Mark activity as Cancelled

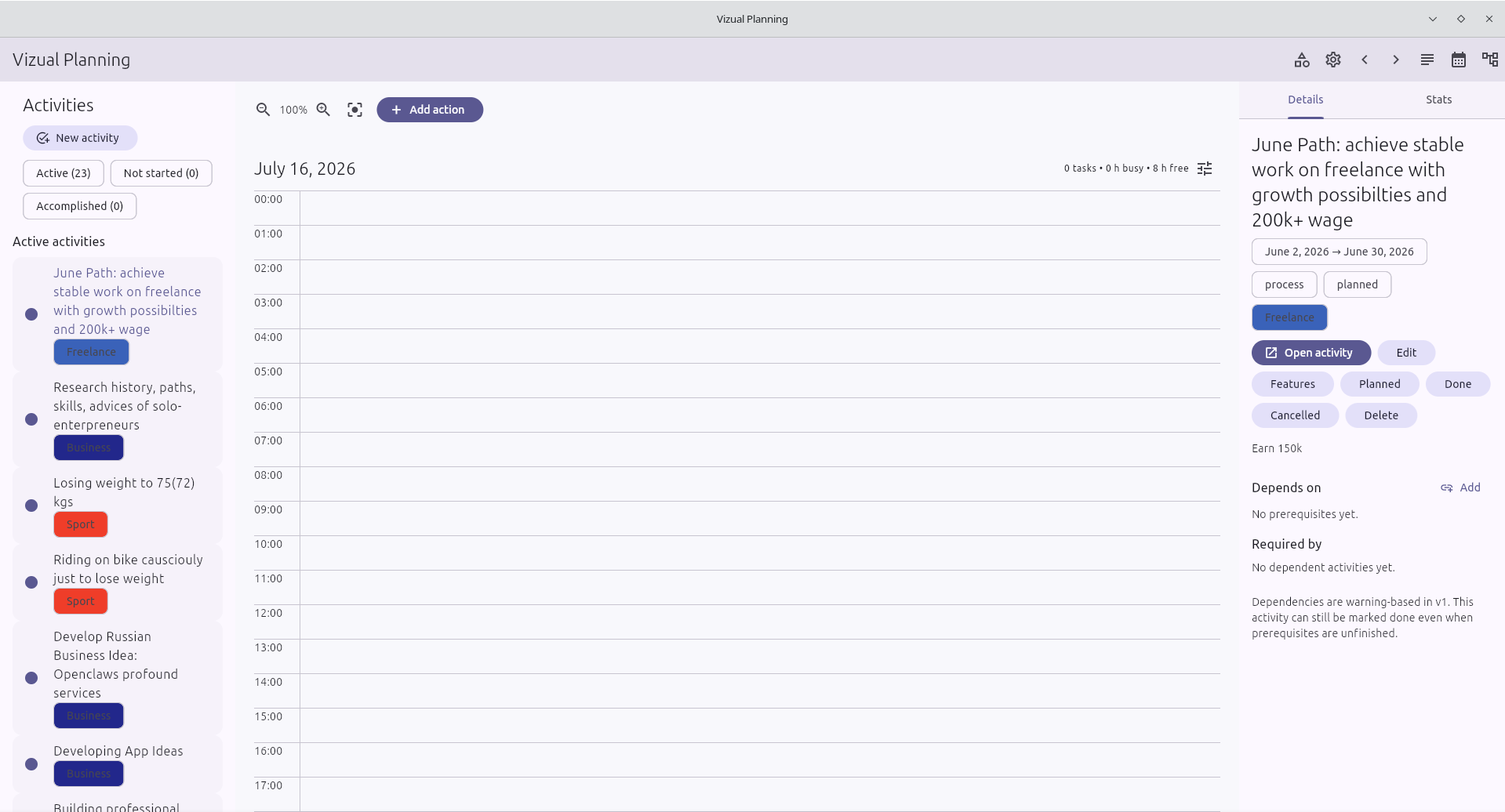pyautogui.click(x=1295, y=415)
